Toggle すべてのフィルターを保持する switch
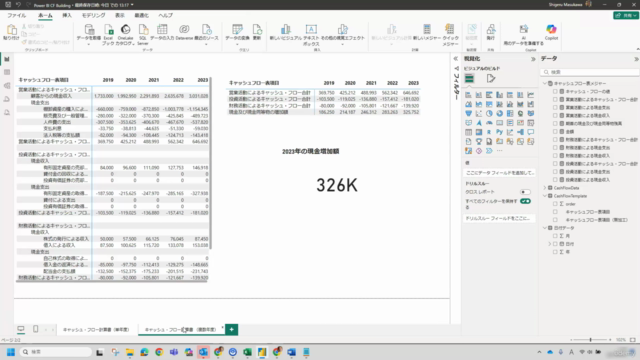640x360 pixels. point(525,201)
